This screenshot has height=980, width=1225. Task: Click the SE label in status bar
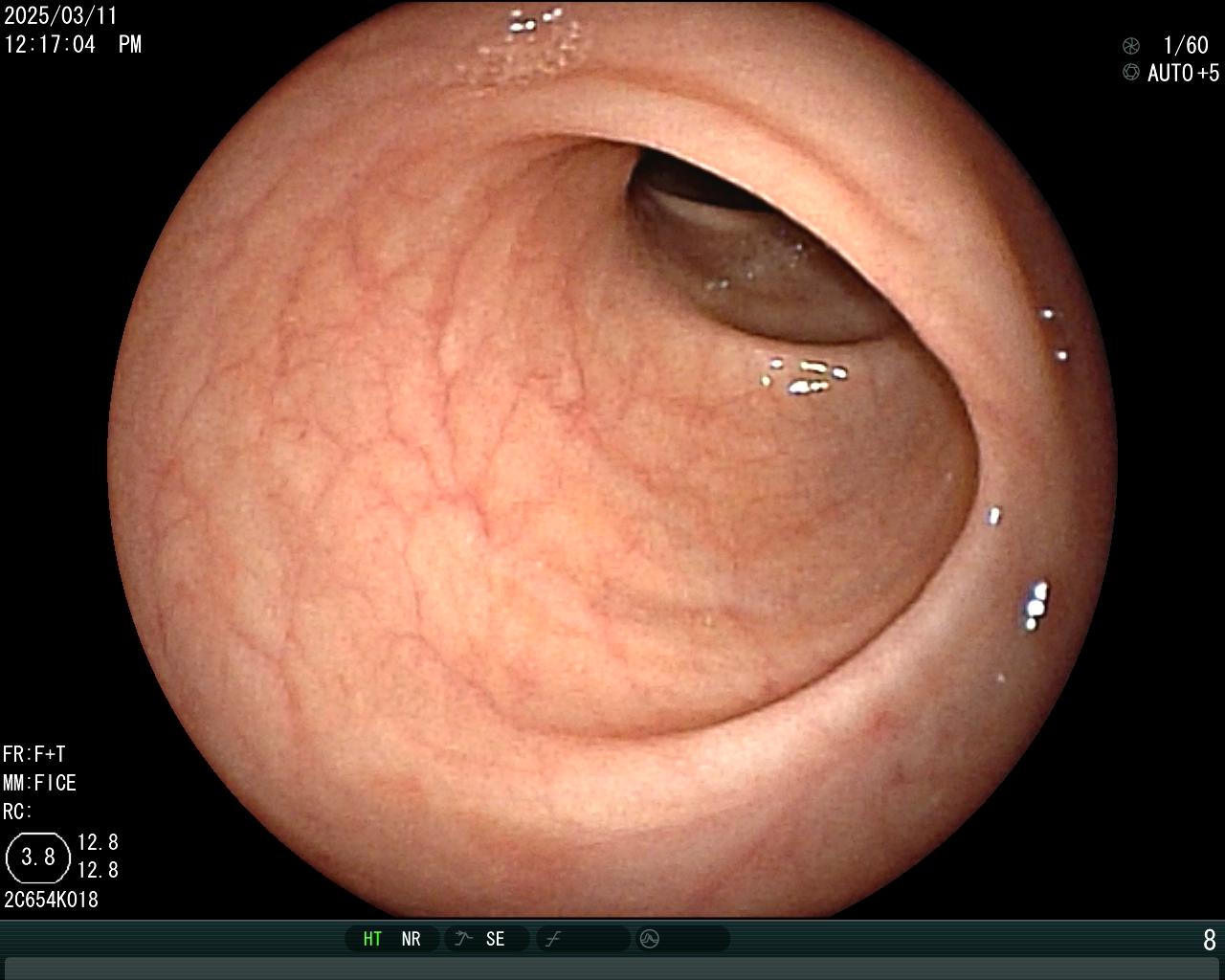495,939
